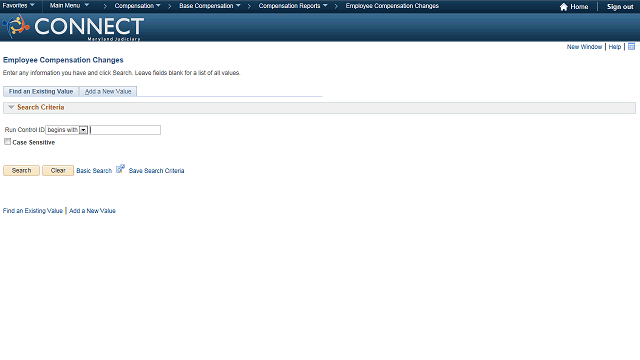Click the Search button
The height and width of the screenshot is (360, 640).
coord(21,170)
